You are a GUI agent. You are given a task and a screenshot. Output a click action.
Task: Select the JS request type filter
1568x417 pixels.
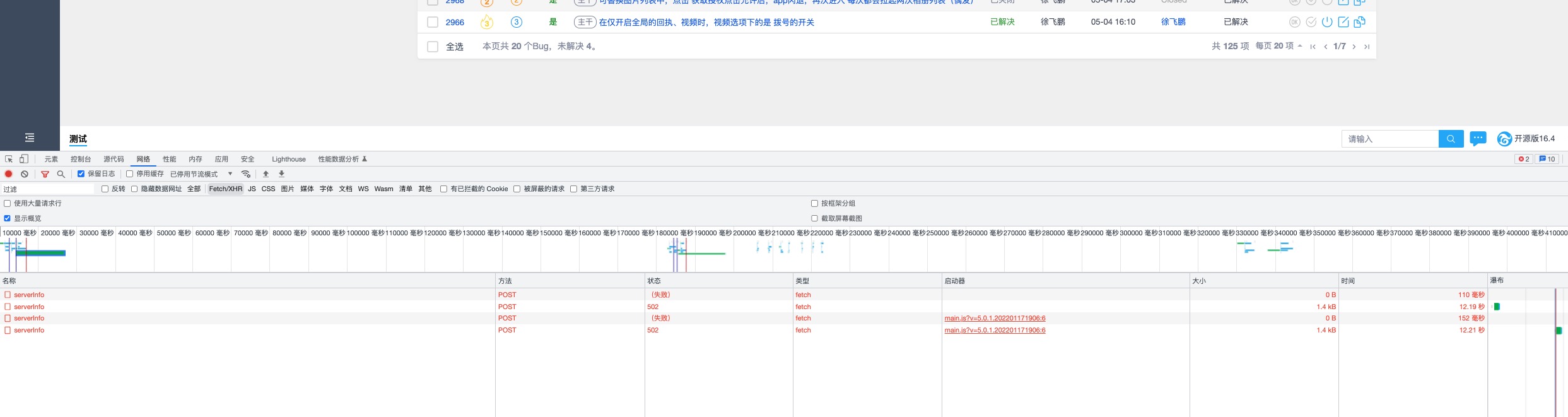[252, 189]
